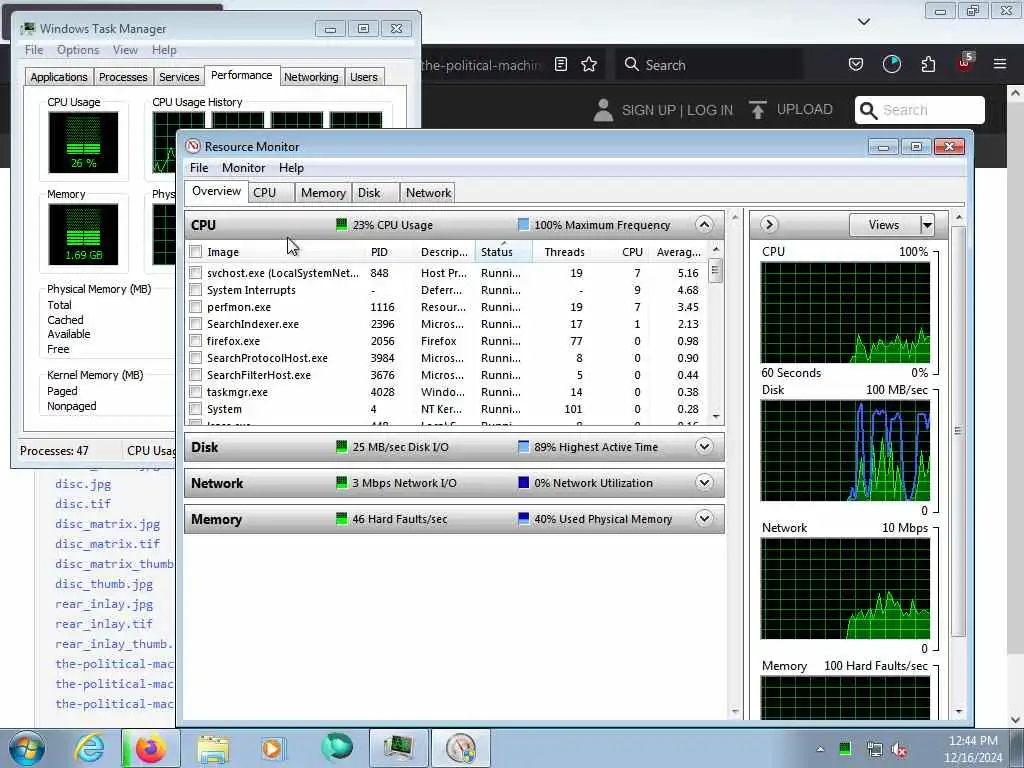The width and height of the screenshot is (1024, 768).
Task: Click the graph pane scrollbar down arrow
Action: [959, 711]
